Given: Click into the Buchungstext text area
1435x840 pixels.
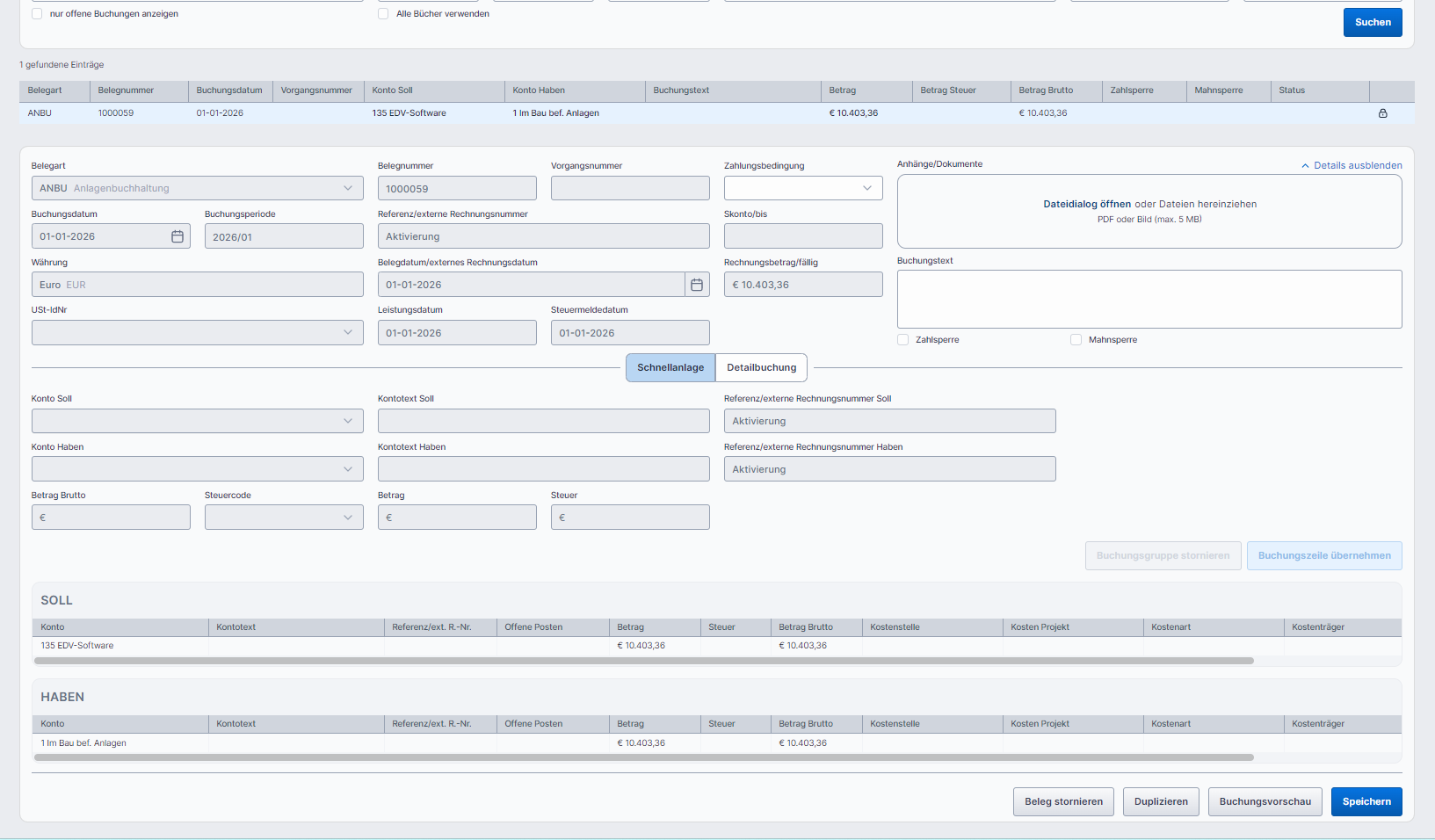Looking at the screenshot, I should click(1149, 299).
